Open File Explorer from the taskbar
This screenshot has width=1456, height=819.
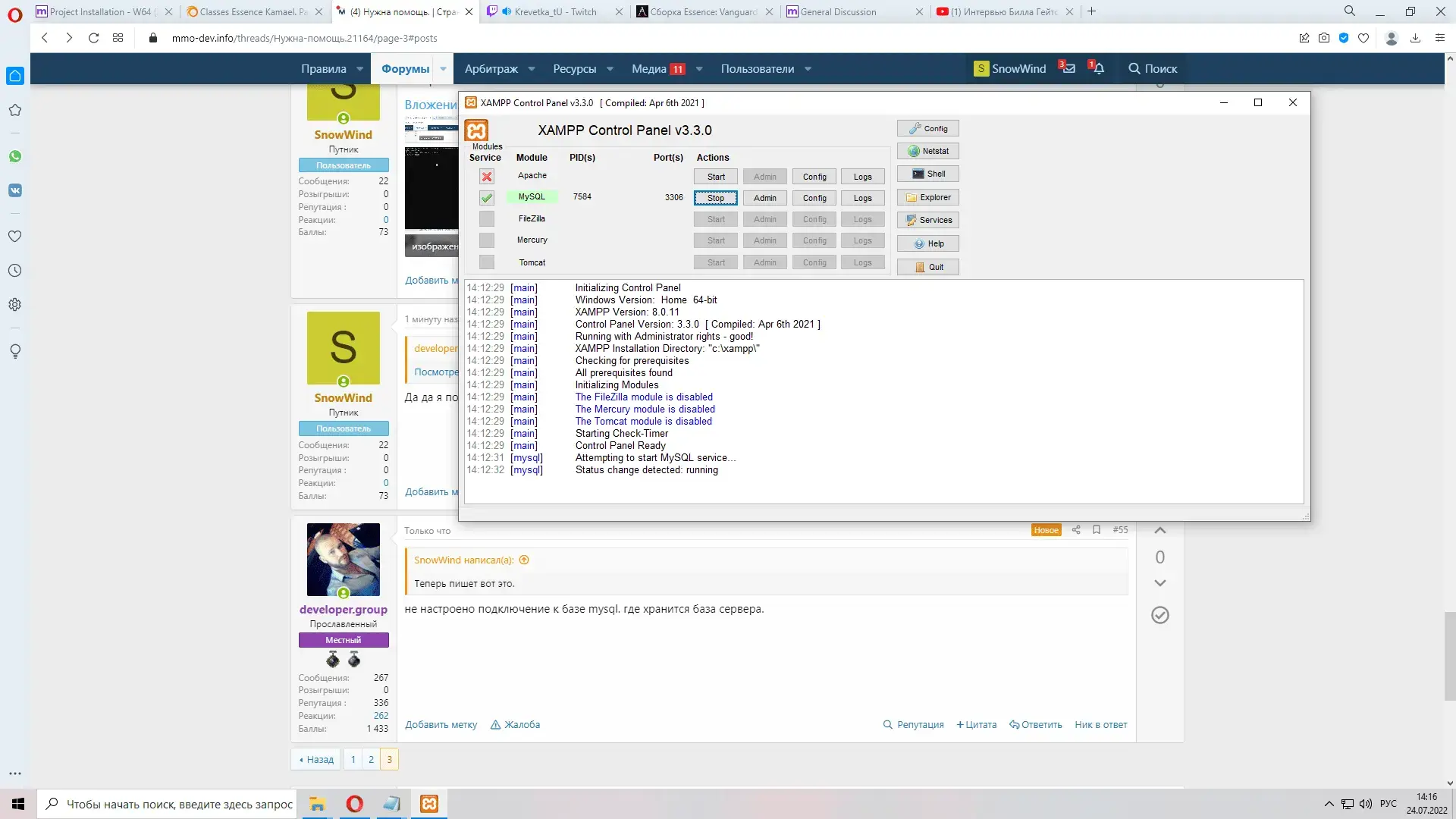click(x=317, y=804)
